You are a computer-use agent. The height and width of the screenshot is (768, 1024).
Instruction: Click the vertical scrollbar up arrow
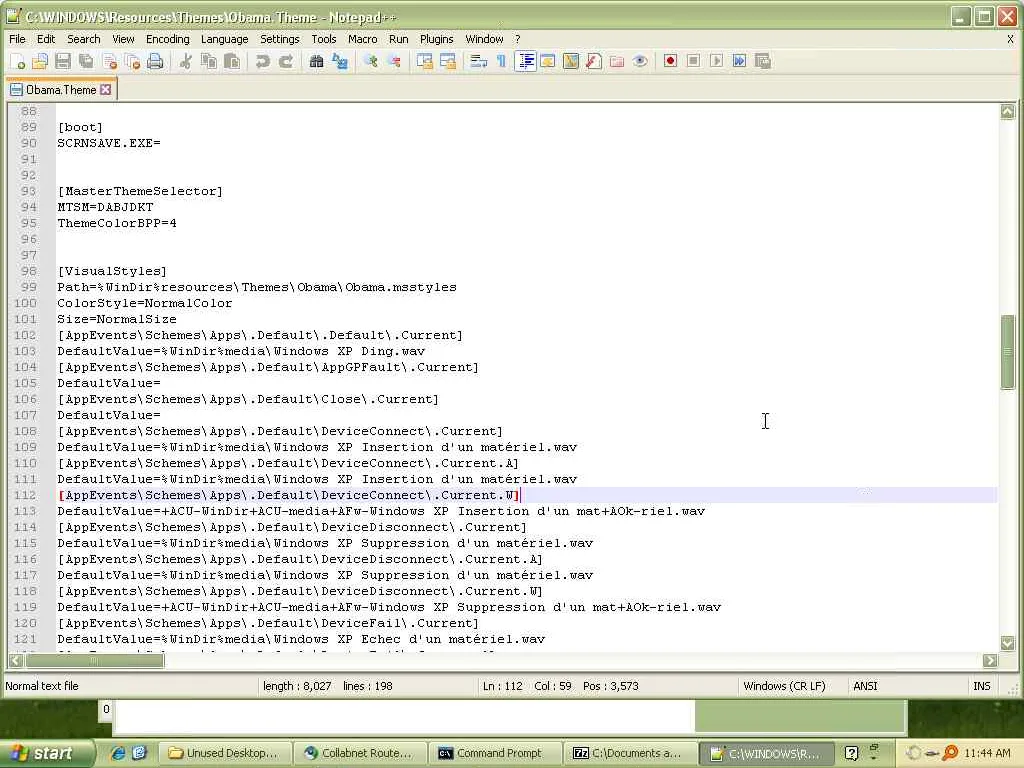pos(1007,112)
